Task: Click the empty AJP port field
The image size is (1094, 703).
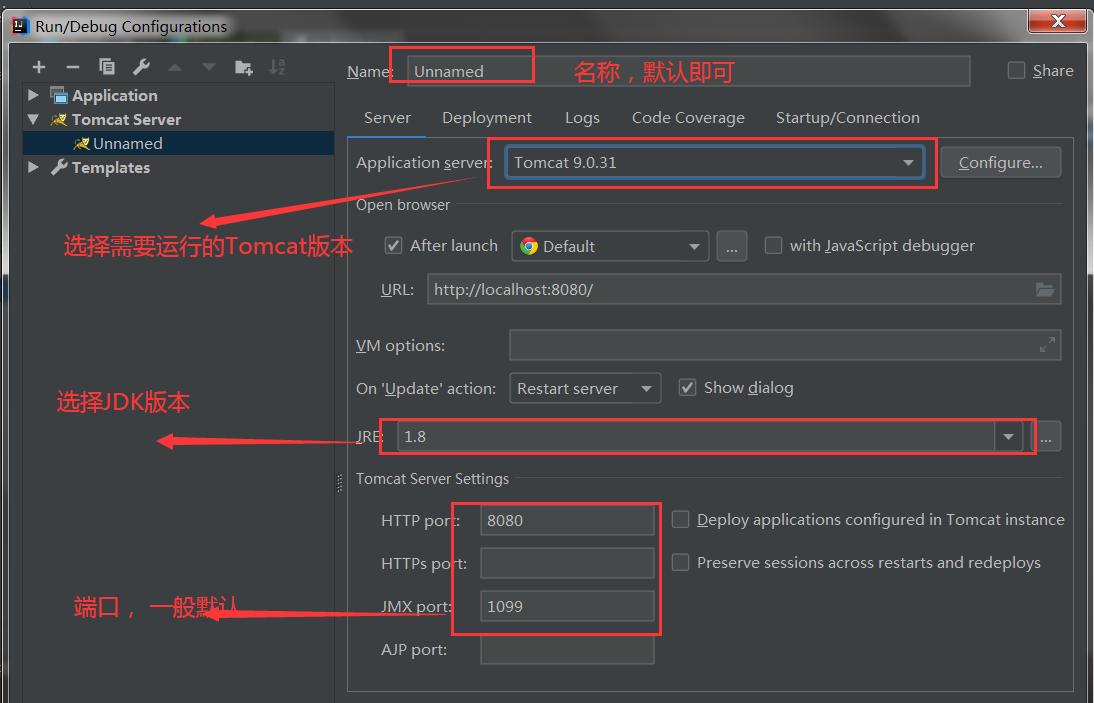Action: 567,649
